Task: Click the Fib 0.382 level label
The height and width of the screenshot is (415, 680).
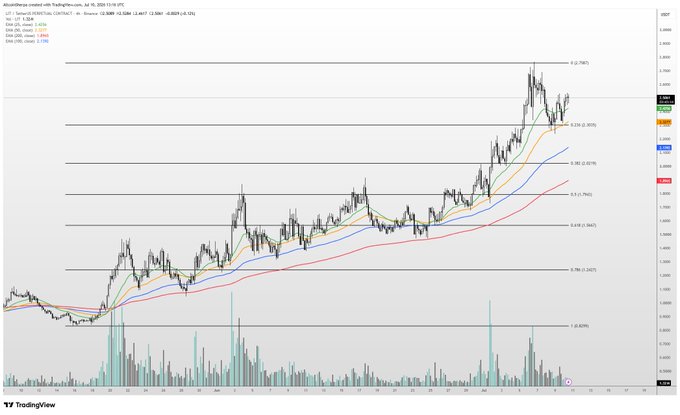Action: (x=583, y=163)
